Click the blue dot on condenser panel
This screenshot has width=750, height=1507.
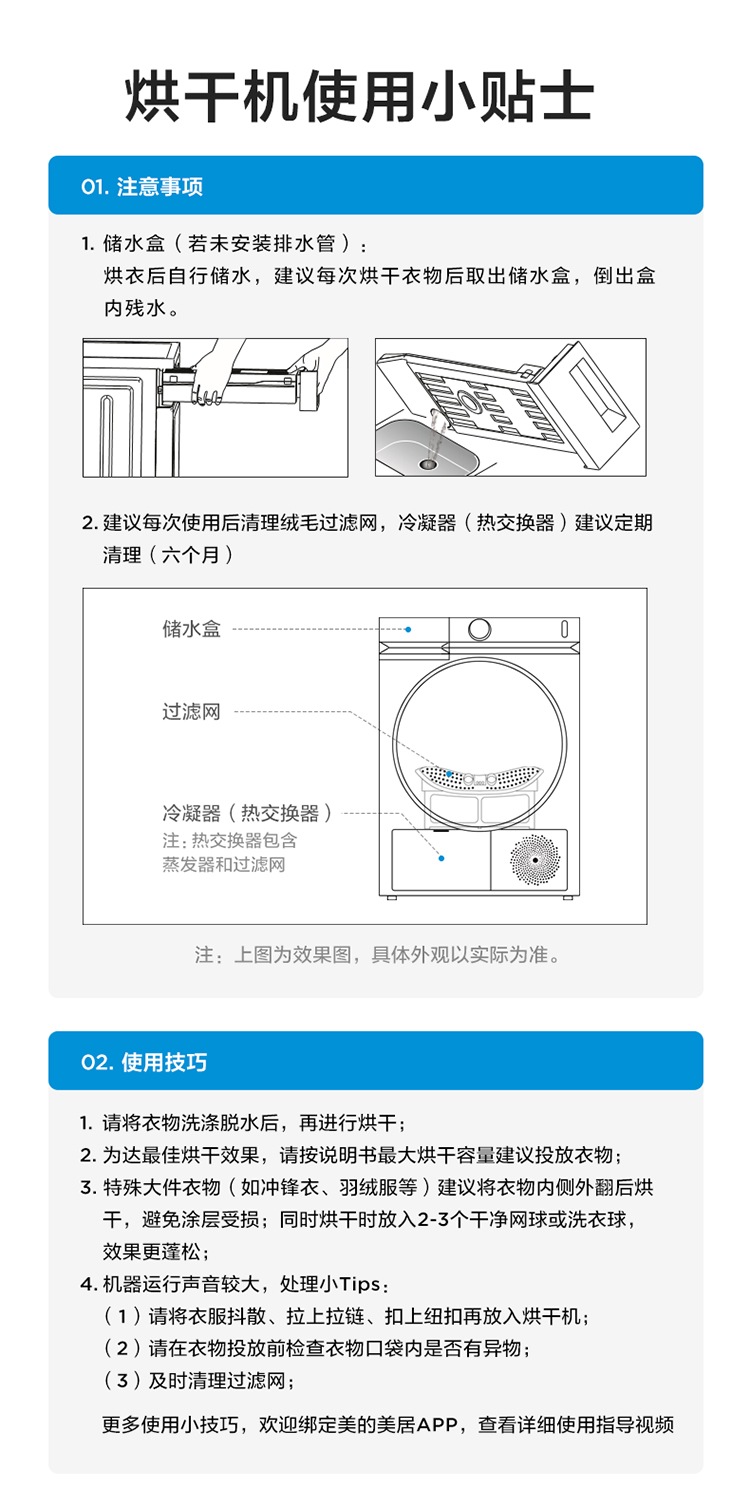click(441, 857)
